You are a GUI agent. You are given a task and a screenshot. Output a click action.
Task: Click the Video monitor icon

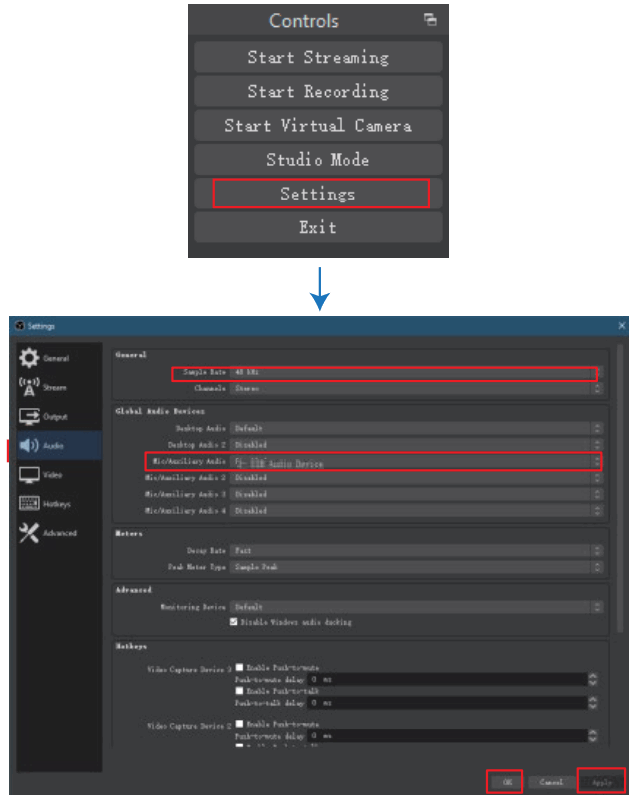29,475
